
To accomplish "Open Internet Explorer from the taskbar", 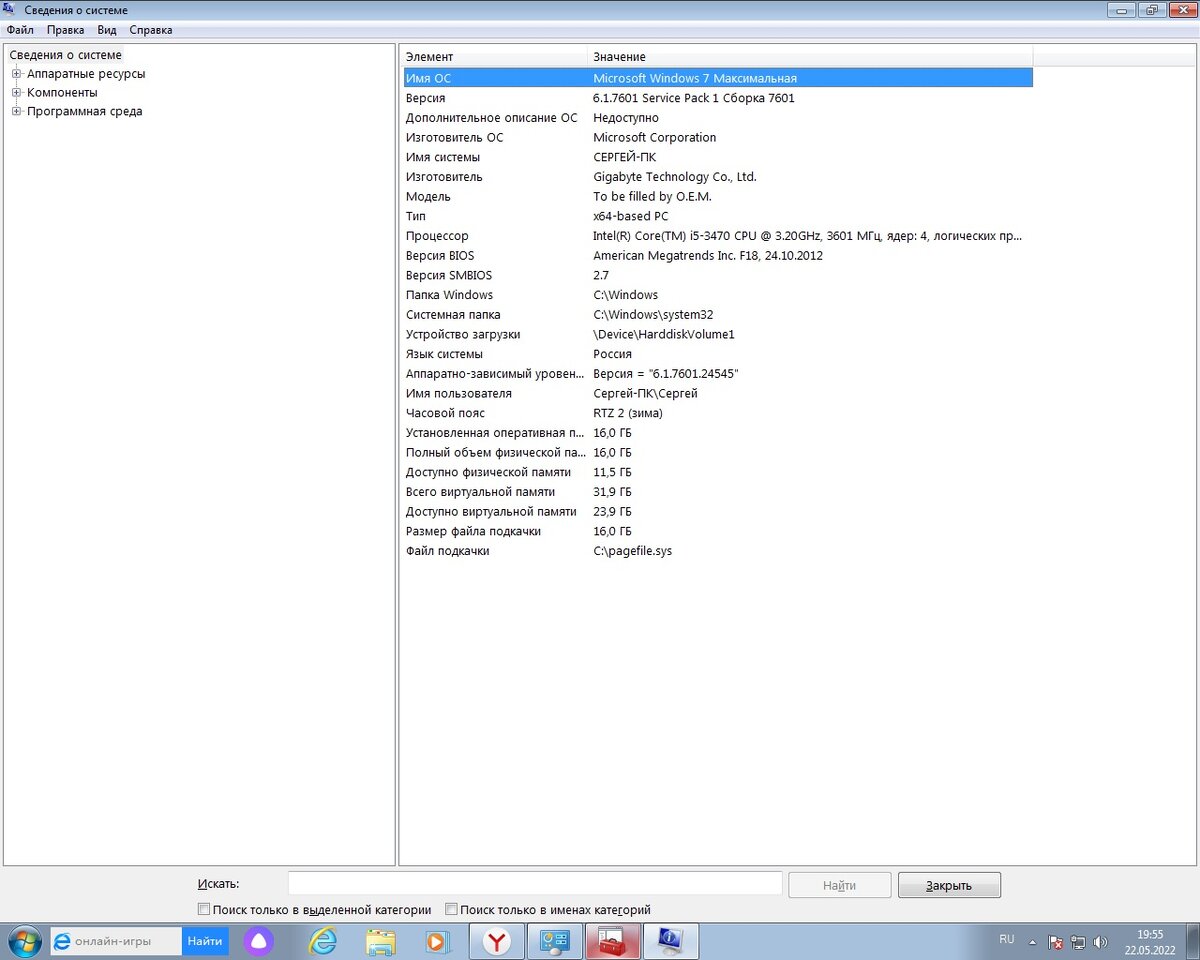I will pos(323,941).
